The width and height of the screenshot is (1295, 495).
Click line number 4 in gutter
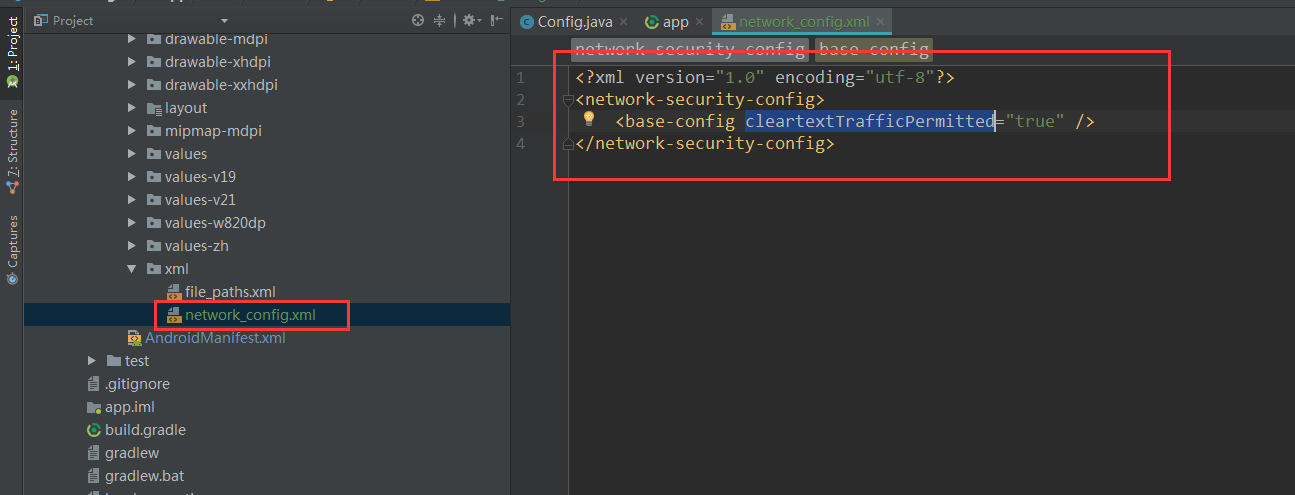point(520,143)
